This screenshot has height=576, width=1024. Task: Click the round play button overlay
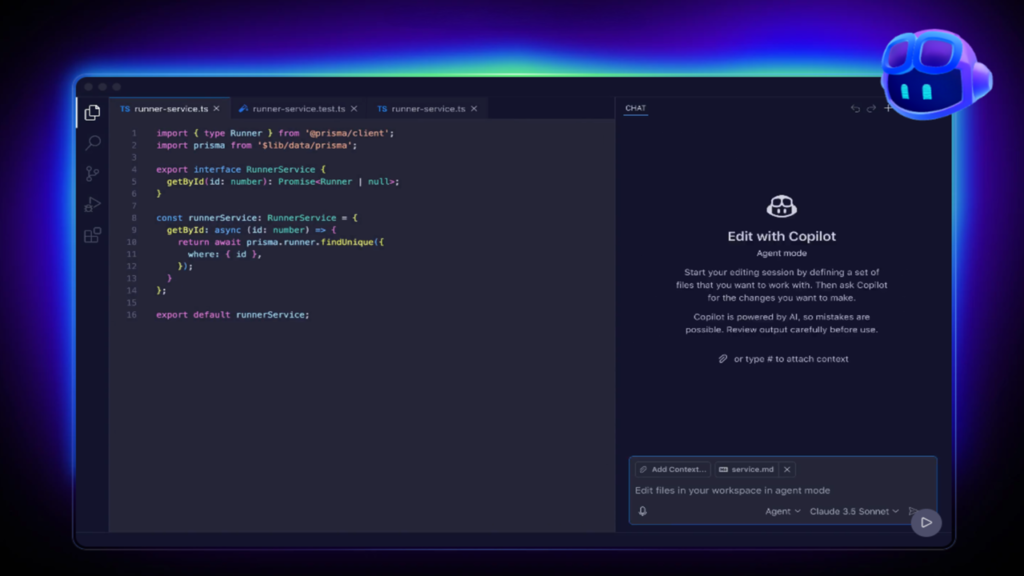point(926,522)
